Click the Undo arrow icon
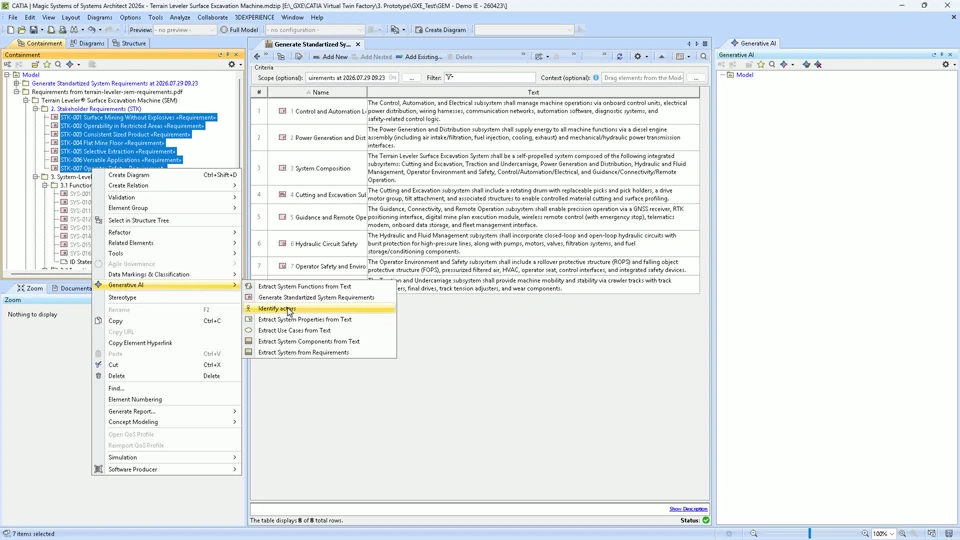The image size is (960, 540). 91,29
